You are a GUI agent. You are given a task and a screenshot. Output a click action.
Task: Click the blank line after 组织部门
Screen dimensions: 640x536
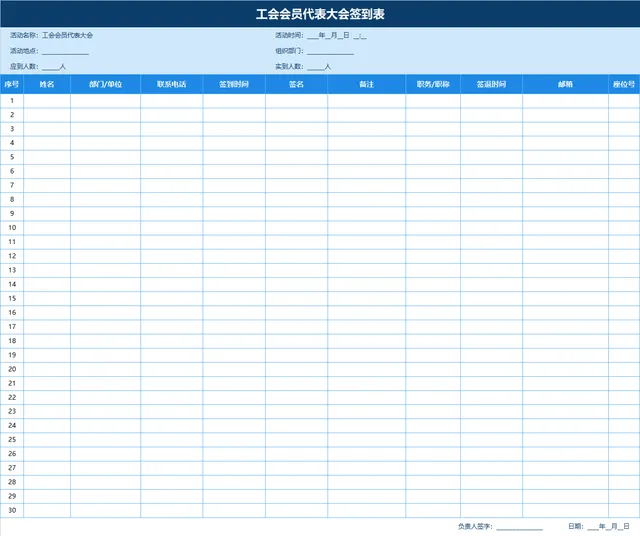click(331, 52)
